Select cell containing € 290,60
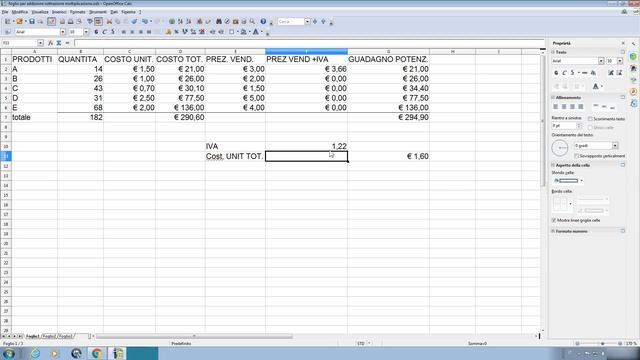The width and height of the screenshot is (640, 360). point(180,117)
